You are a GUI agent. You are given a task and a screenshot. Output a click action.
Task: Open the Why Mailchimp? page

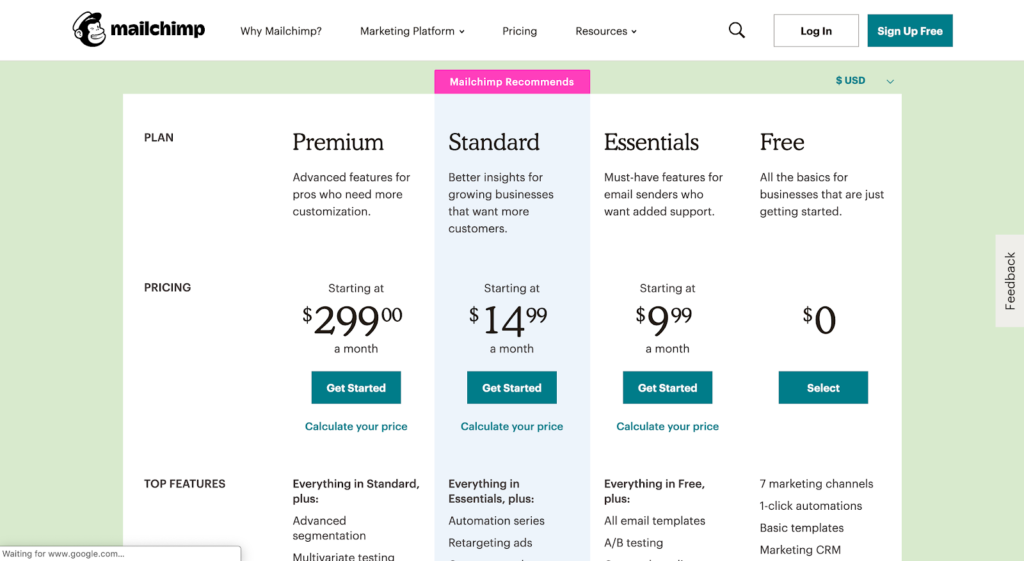coord(281,31)
